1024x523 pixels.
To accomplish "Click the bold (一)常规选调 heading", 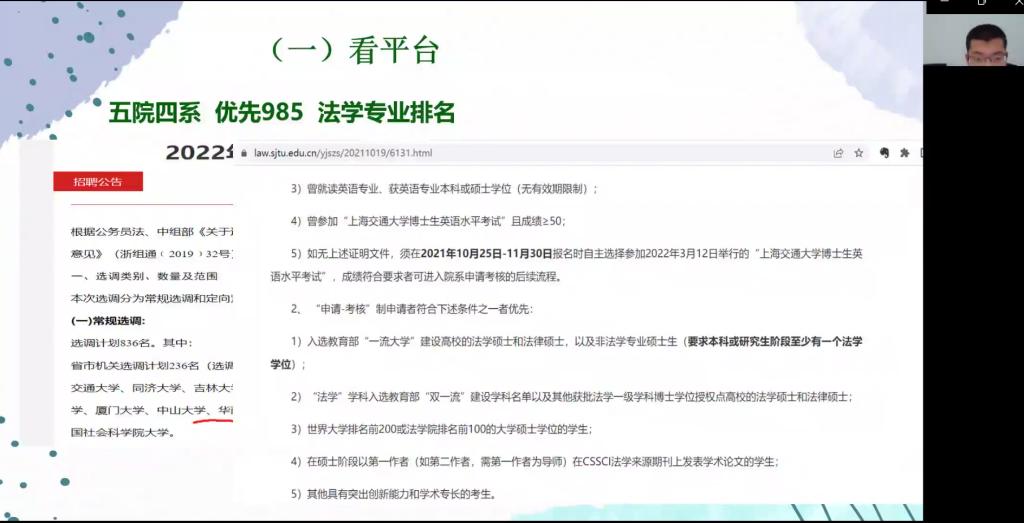I will 108,320.
